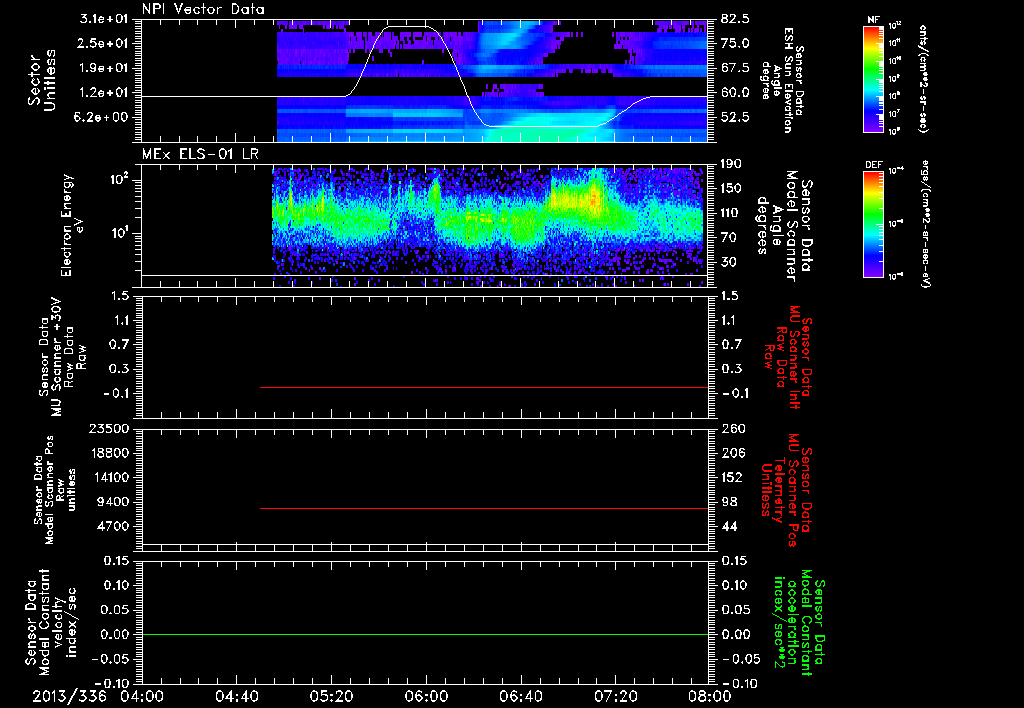
Task: Click the "52.5" elevation tick value
Action: 735,118
